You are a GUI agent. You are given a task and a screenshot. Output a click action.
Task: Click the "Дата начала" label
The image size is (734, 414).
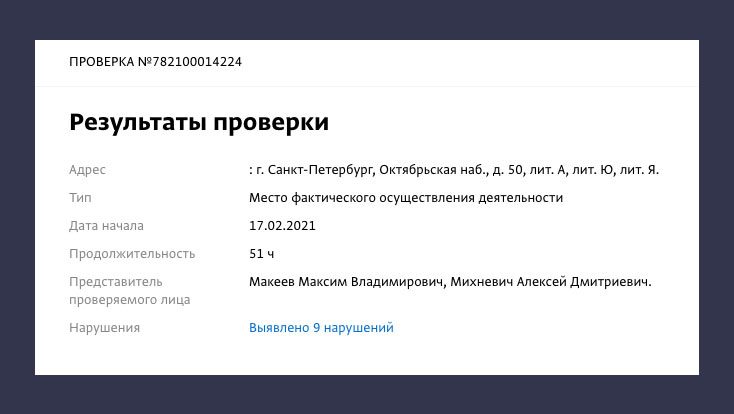(106, 226)
